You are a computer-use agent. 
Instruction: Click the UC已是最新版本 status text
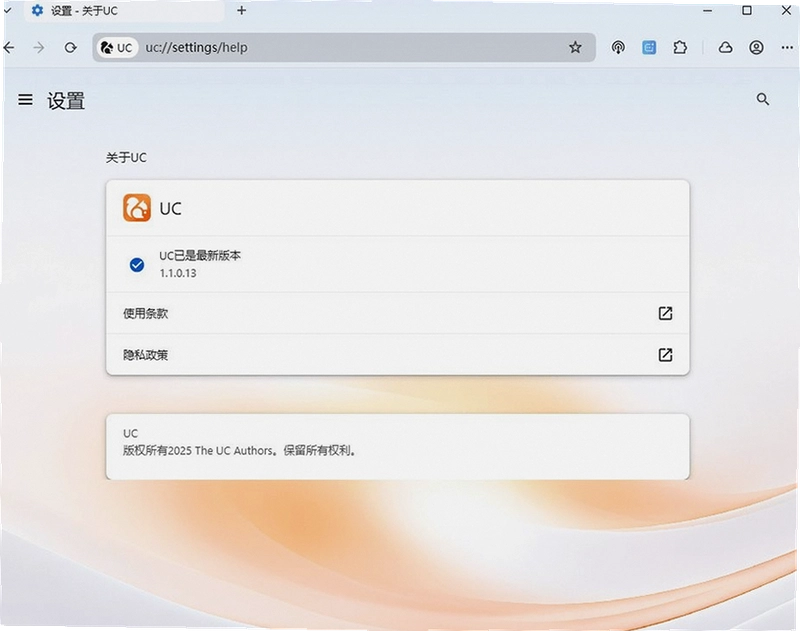[199, 256]
